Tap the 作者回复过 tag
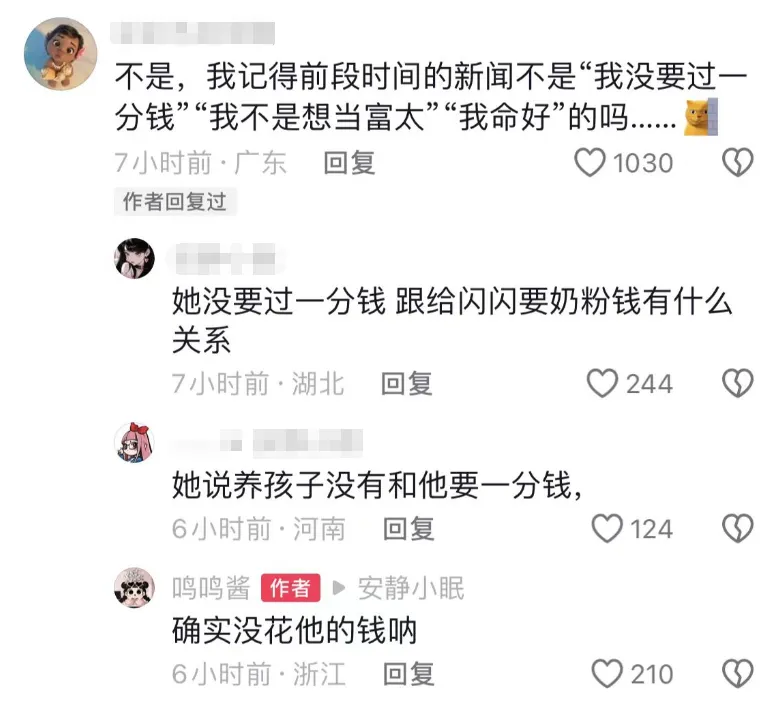The height and width of the screenshot is (705, 784). (x=175, y=202)
